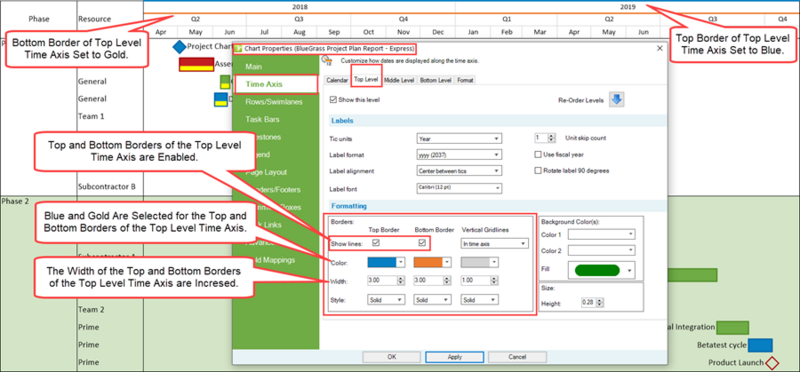Close the Chart Properties dialog
The width and height of the screenshot is (800, 372).
659,48
